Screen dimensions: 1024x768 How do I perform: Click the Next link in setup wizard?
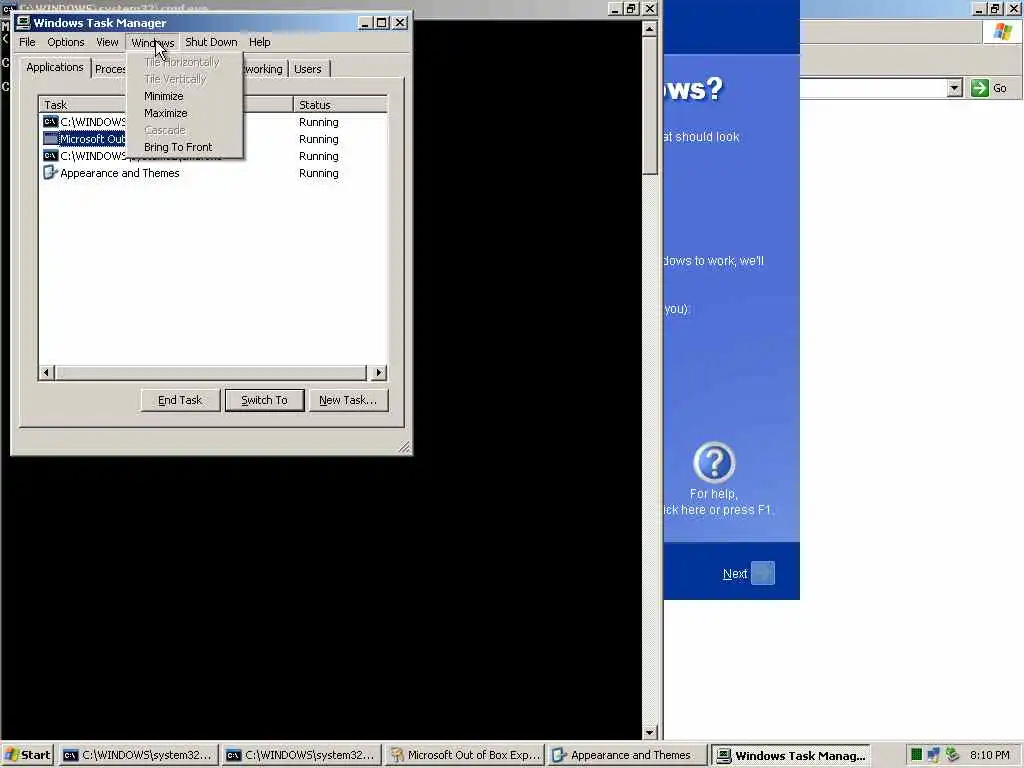click(x=735, y=574)
